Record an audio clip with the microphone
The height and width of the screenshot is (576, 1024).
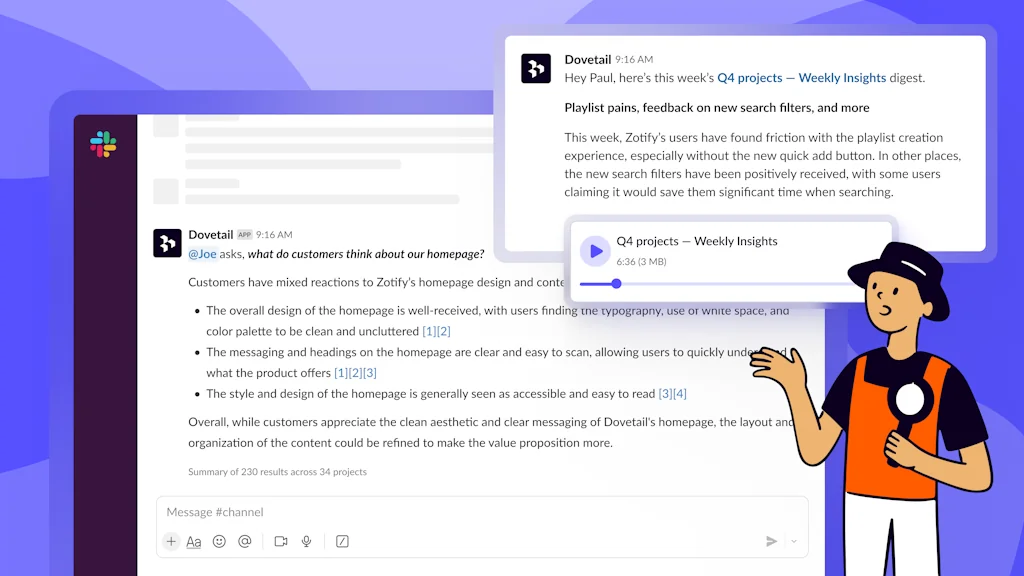(306, 541)
